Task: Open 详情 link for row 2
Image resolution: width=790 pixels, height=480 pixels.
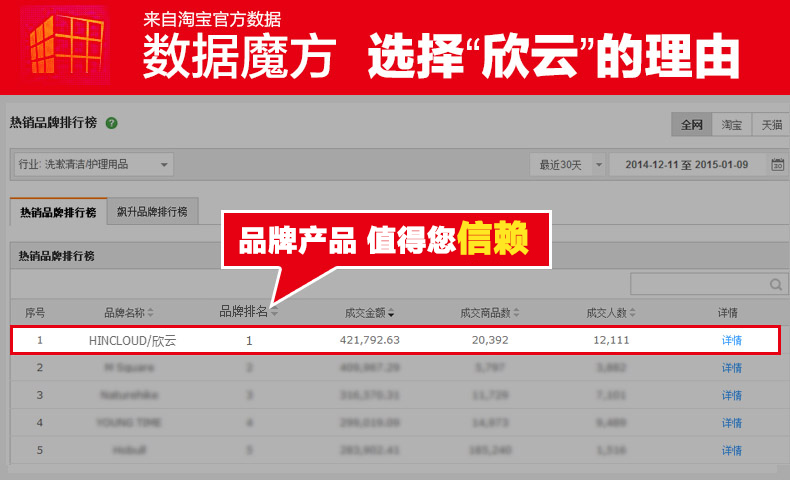Action: (732, 368)
